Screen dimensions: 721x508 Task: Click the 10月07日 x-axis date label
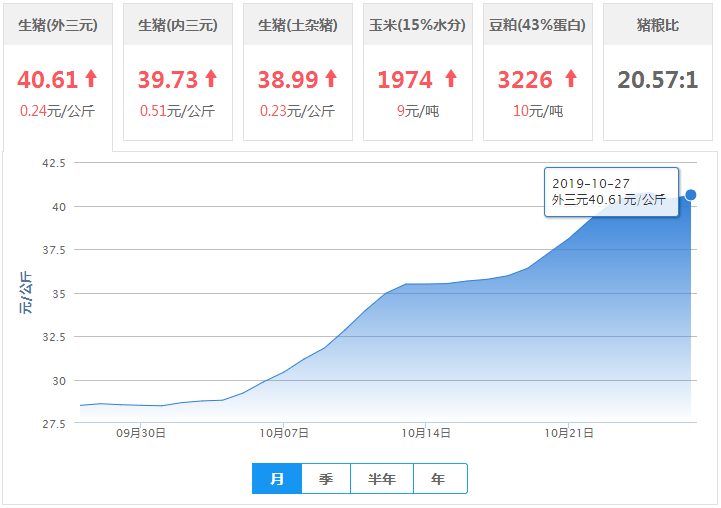pyautogui.click(x=284, y=433)
